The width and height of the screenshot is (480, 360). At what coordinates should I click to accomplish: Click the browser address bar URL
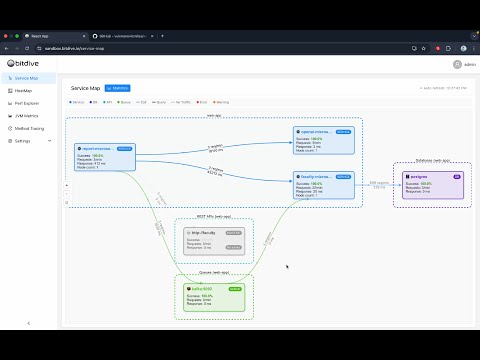[75, 49]
